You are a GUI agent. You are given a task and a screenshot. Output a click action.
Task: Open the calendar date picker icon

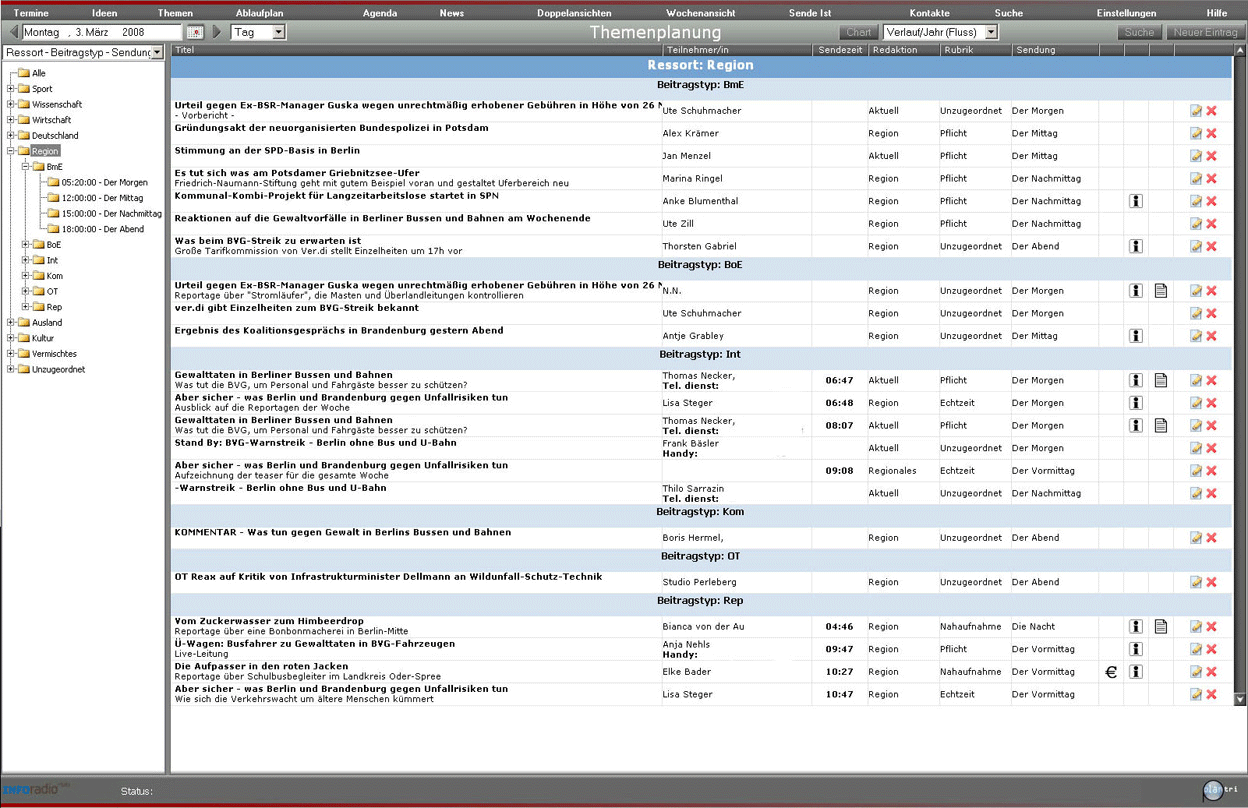pyautogui.click(x=196, y=32)
